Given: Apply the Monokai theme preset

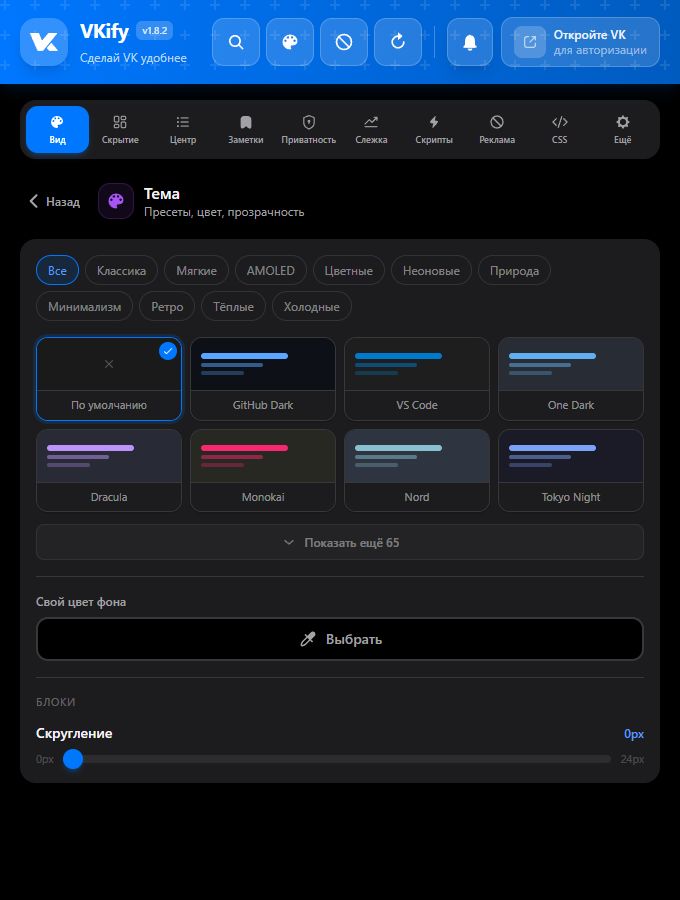Looking at the screenshot, I should tap(263, 471).
